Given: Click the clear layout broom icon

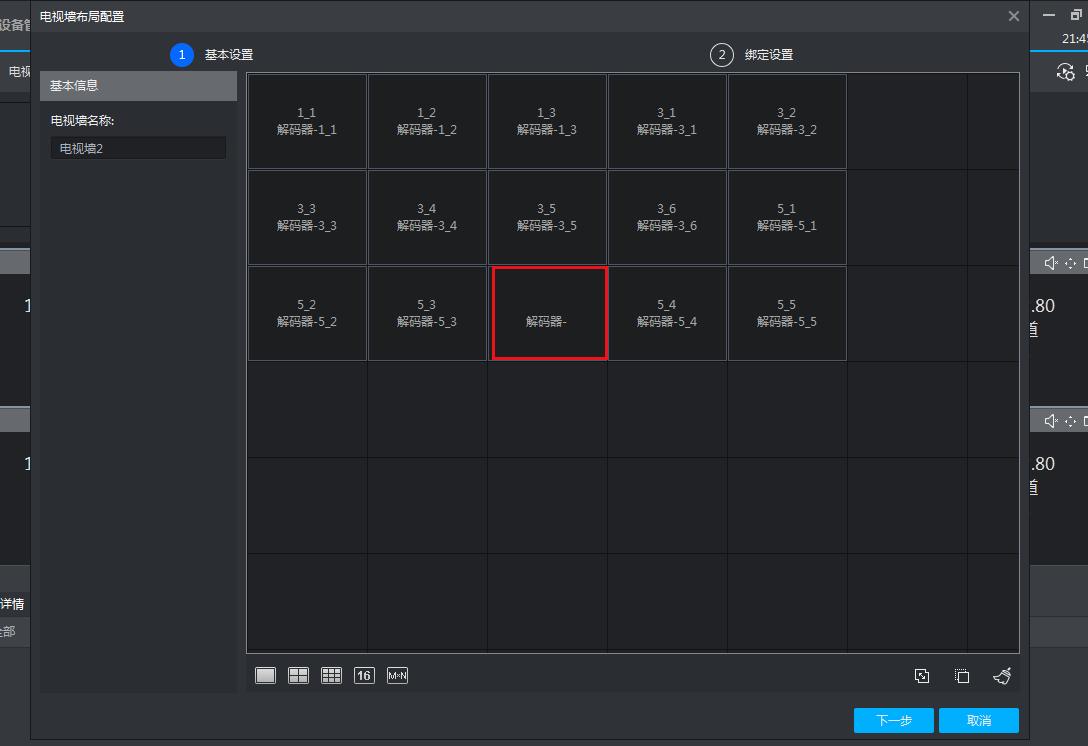Looking at the screenshot, I should click(x=1001, y=676).
